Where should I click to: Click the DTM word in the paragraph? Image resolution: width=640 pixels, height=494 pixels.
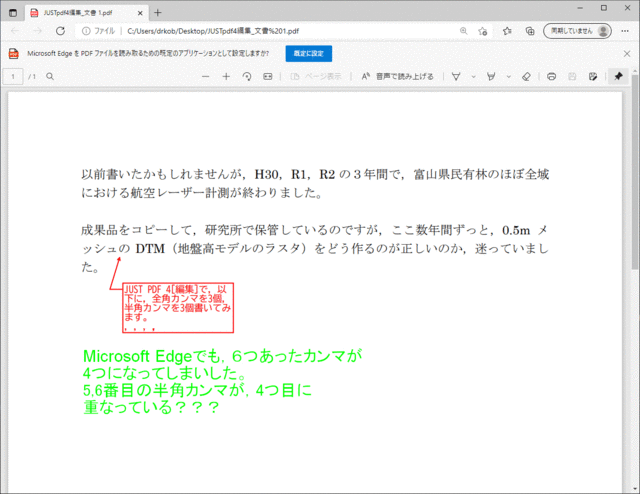[x=150, y=248]
